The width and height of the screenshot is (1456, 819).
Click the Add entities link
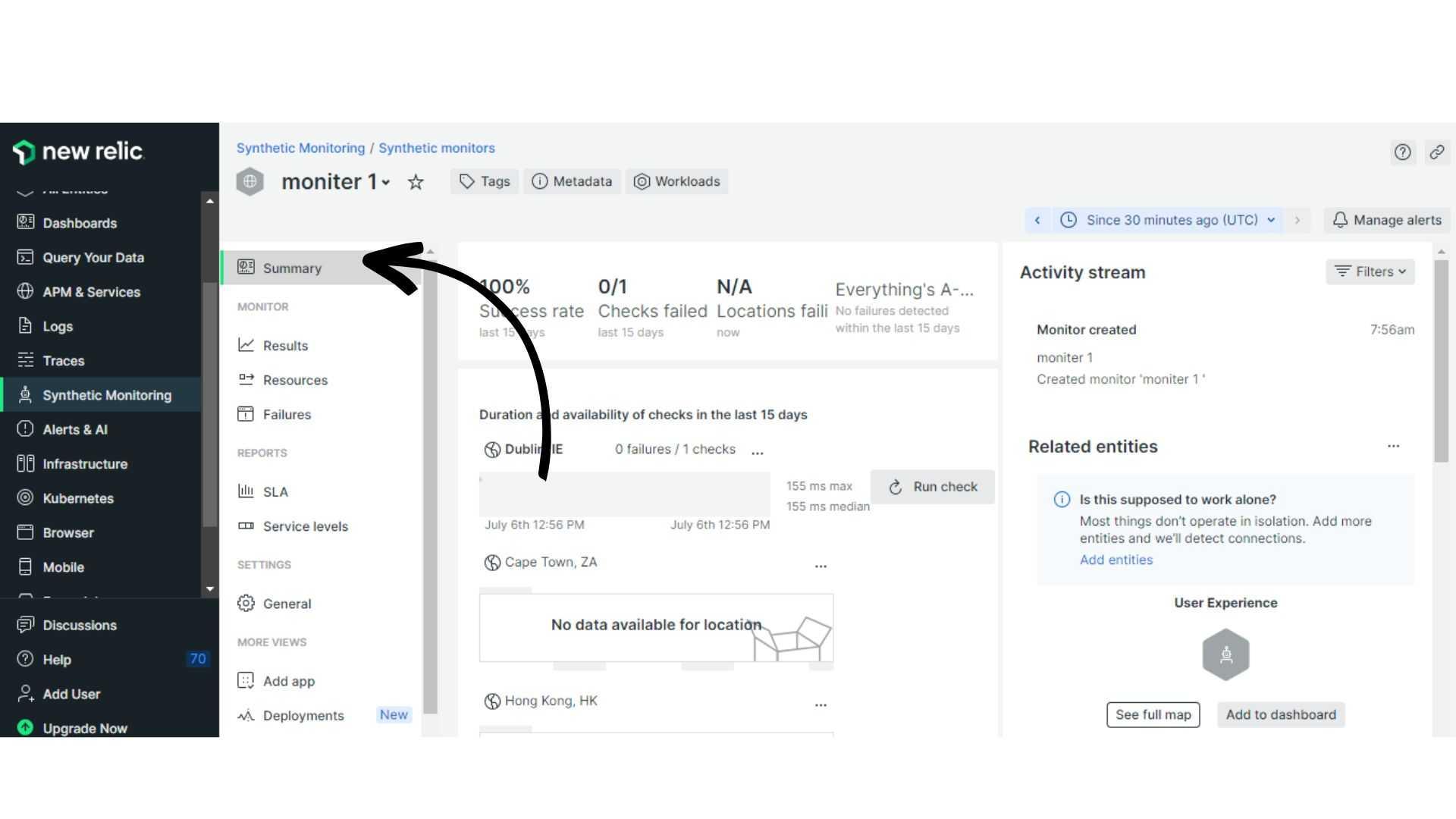click(1116, 560)
